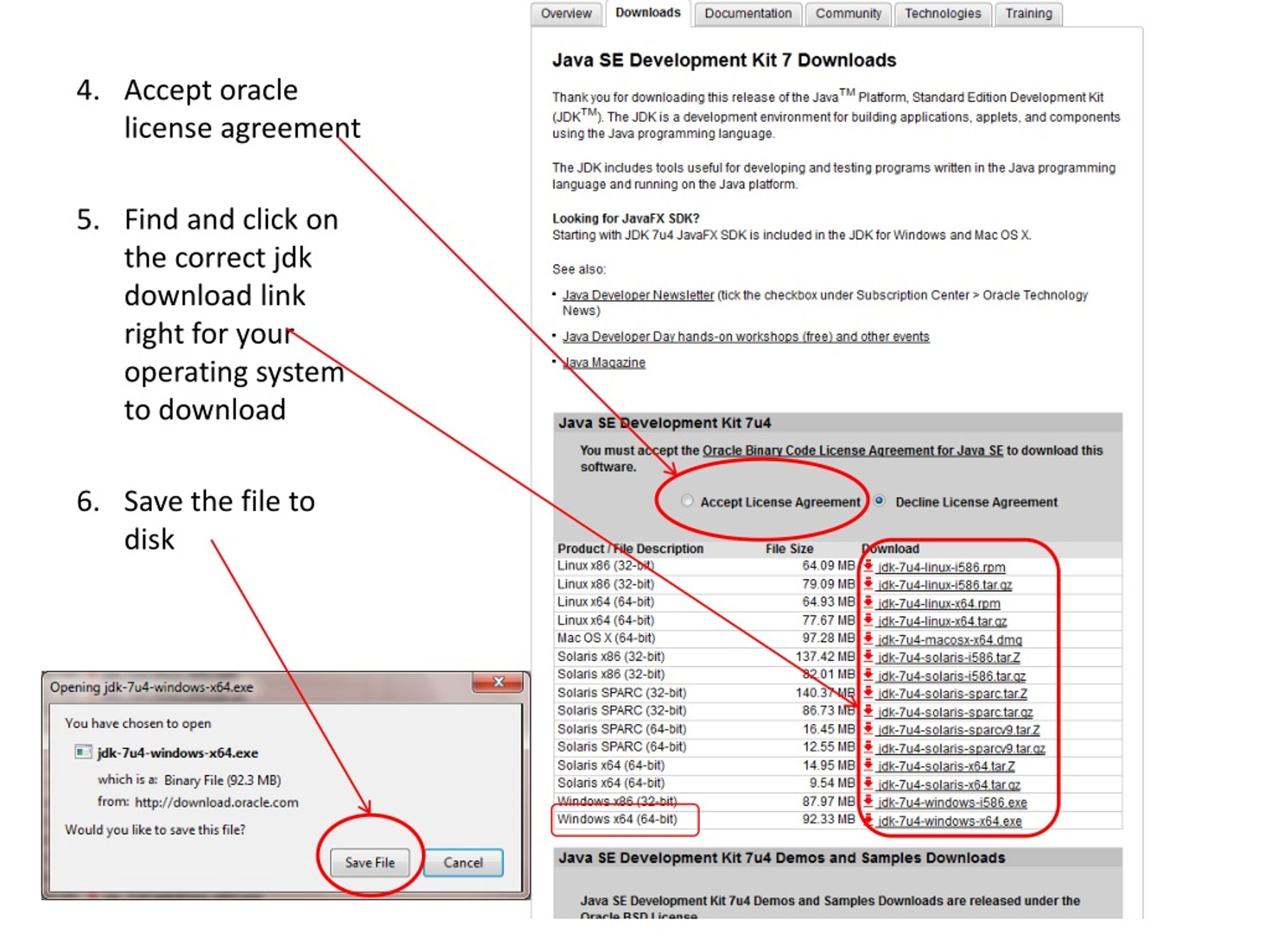This screenshot has width=1270, height=952.
Task: Click the 'Product / File Description' column header
Action: (x=630, y=548)
